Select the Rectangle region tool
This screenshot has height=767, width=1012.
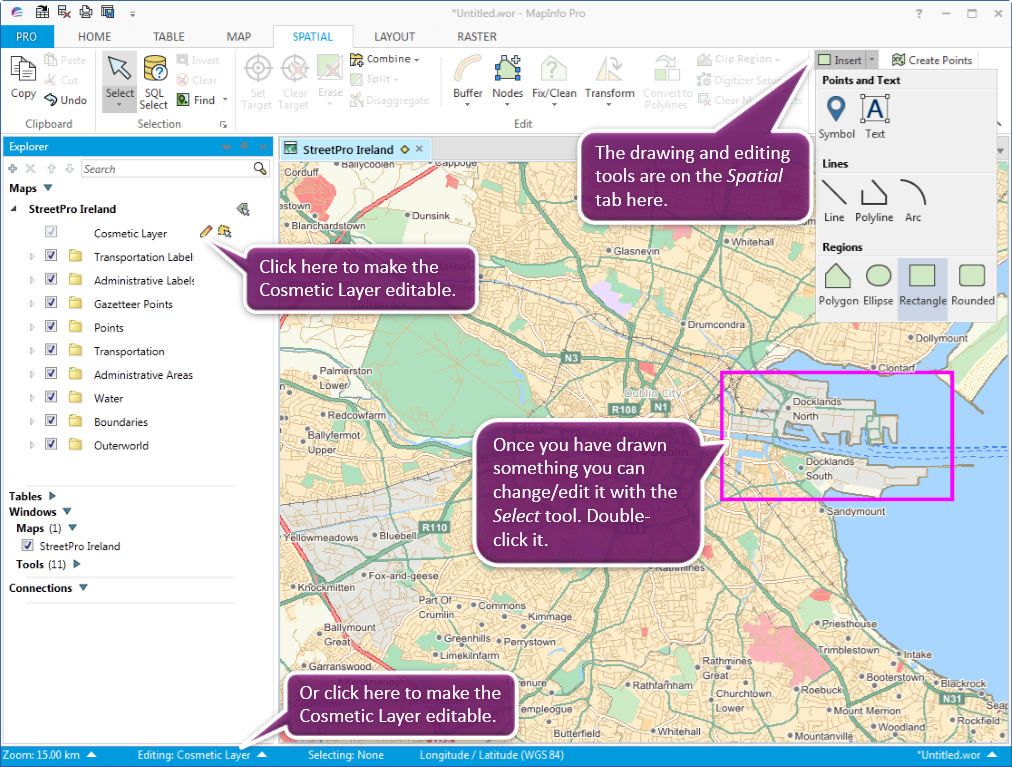click(x=922, y=289)
